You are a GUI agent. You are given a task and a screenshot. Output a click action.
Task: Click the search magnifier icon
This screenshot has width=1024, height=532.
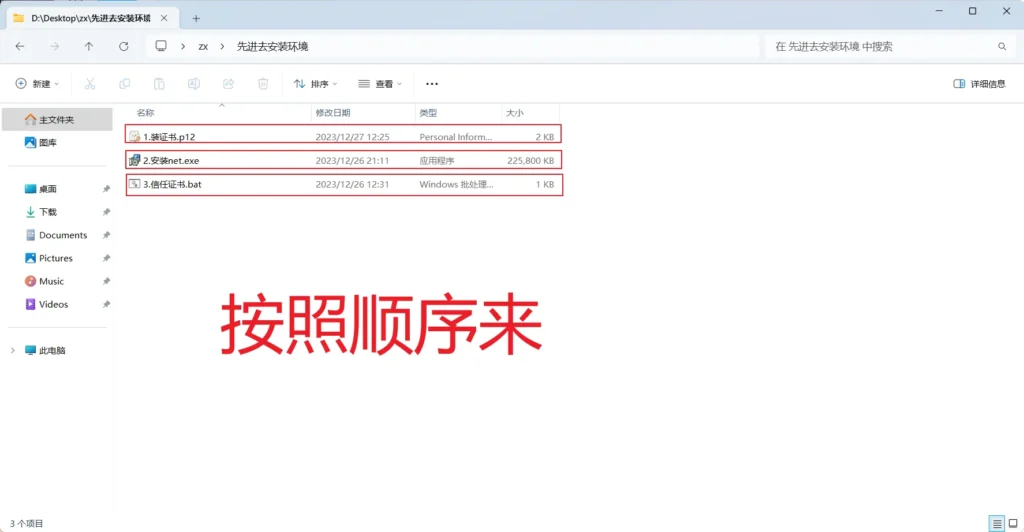[x=1002, y=46]
